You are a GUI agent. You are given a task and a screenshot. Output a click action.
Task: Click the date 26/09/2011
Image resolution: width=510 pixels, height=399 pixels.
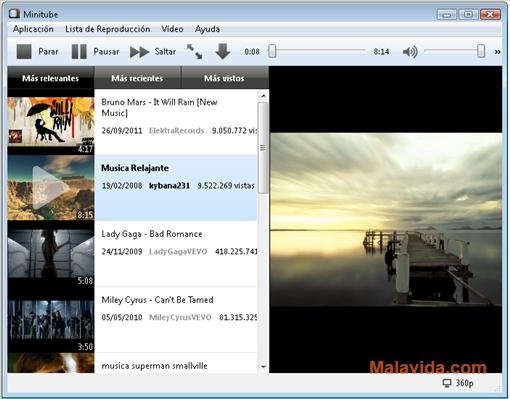click(122, 131)
